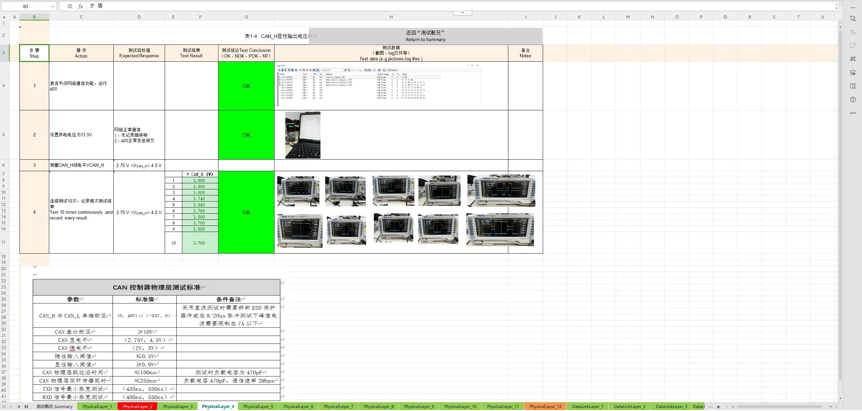862x411 pixels.
Task: Open the sheet list dots before plus button
Action: (x=710, y=407)
